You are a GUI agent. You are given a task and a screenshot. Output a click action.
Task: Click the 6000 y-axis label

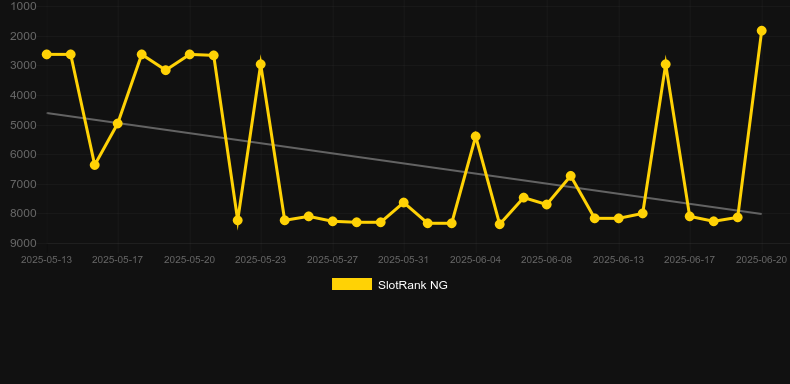(24, 155)
